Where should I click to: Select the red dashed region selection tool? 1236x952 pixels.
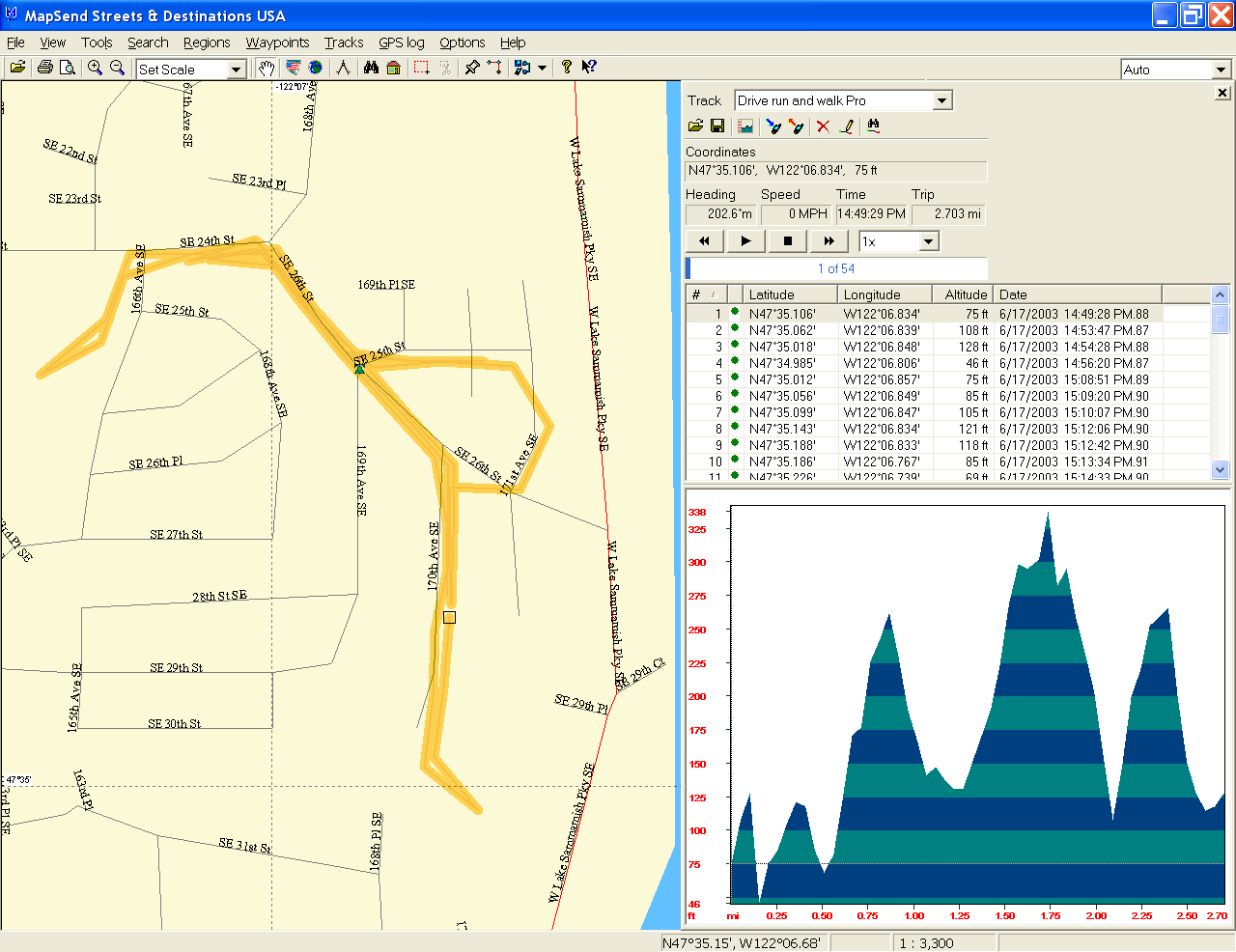click(x=421, y=68)
